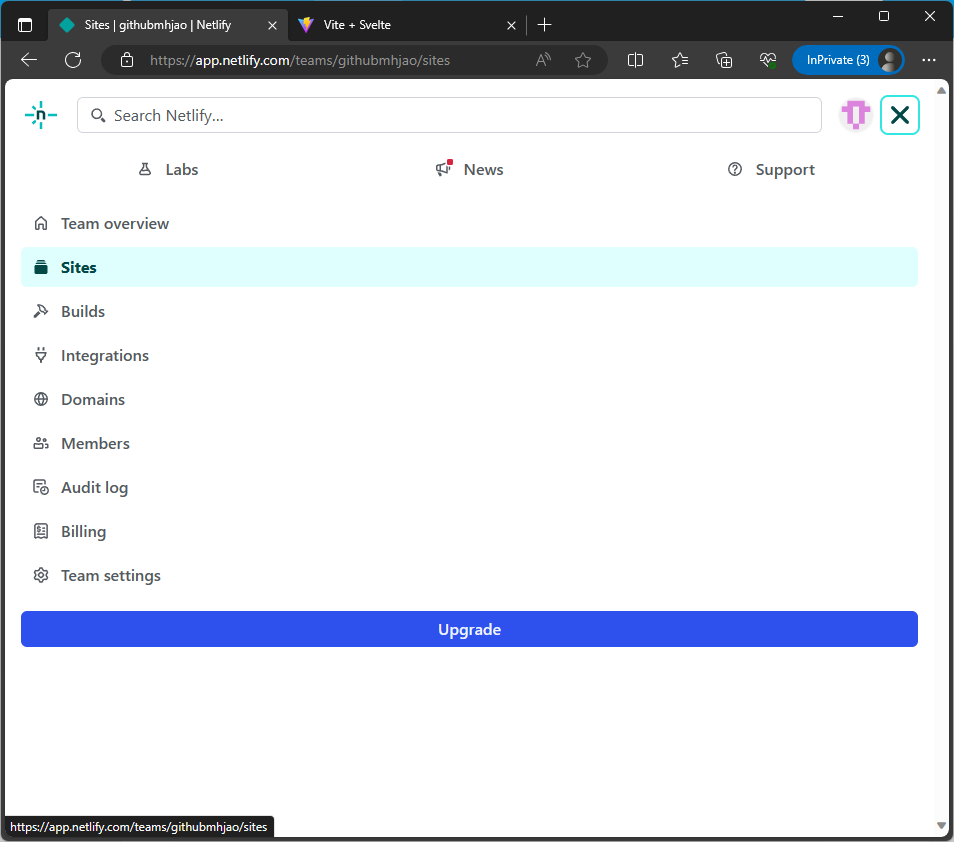Click the Support question mark icon

click(734, 169)
